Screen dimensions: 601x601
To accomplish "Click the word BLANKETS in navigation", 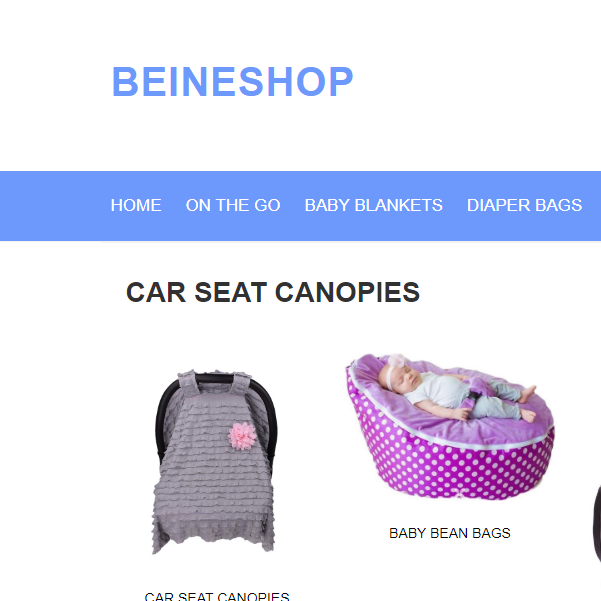I will click(x=399, y=205).
